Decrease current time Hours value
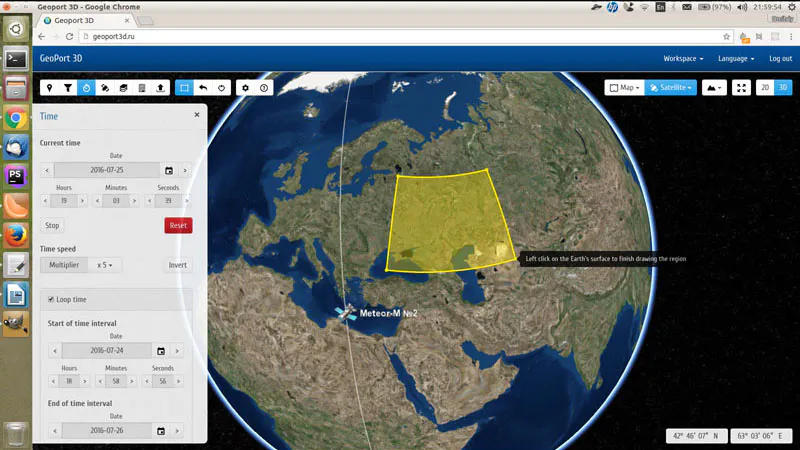 coord(45,201)
